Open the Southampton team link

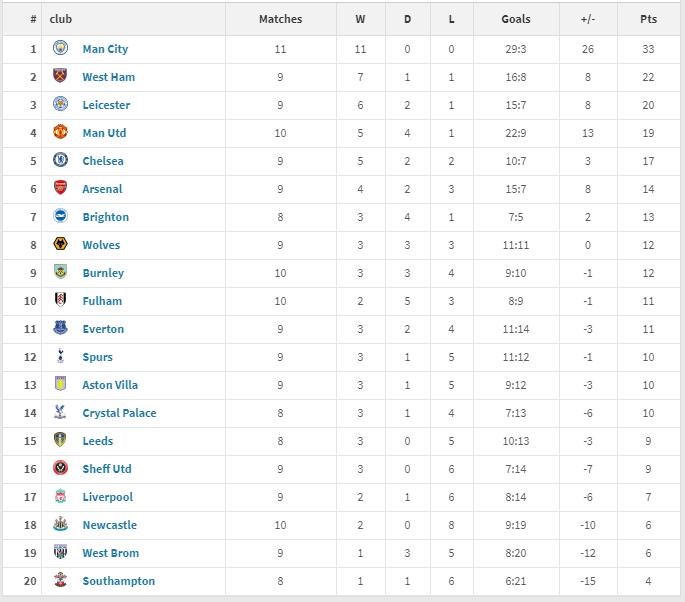(x=118, y=581)
